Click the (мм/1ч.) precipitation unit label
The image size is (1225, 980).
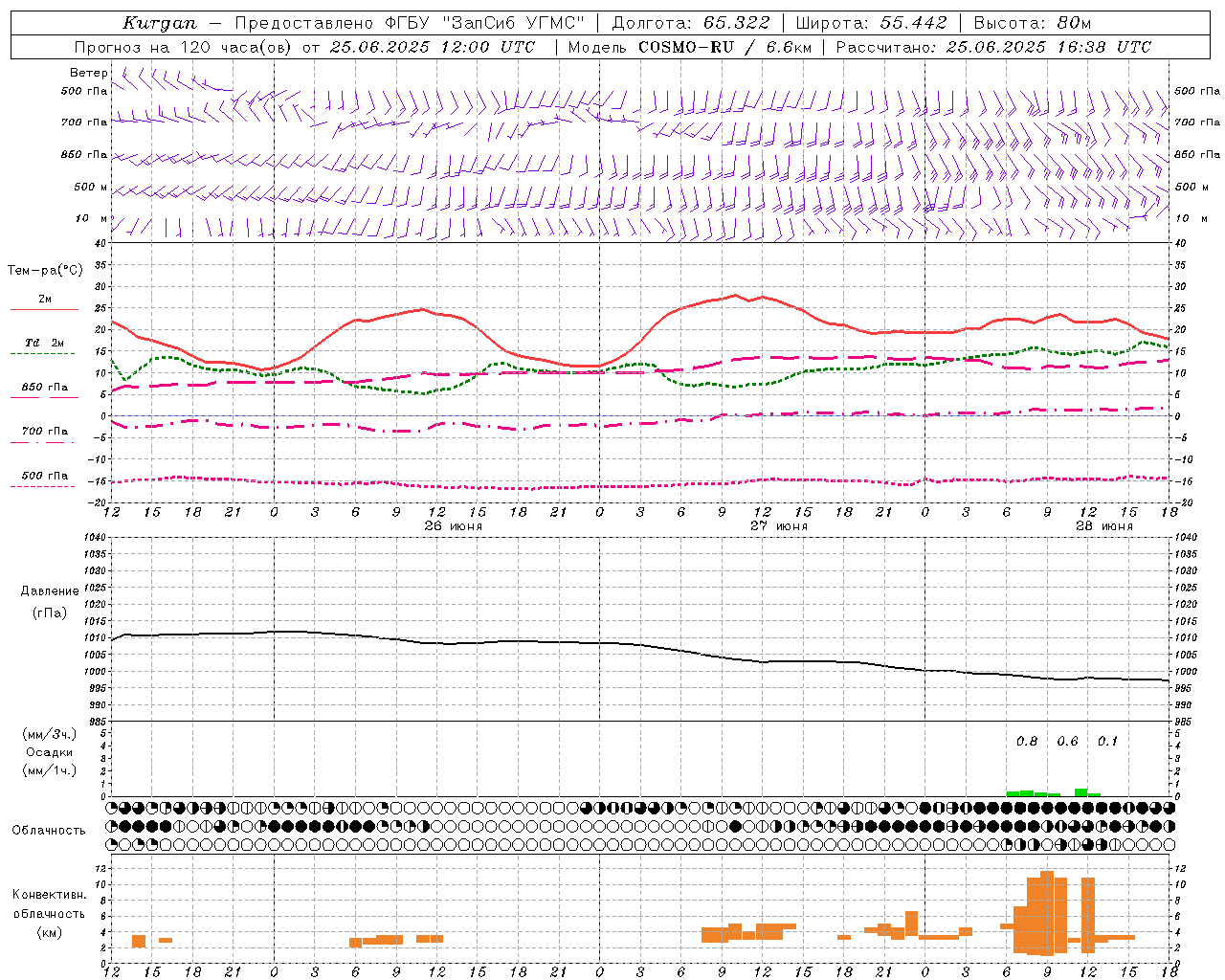(x=50, y=770)
